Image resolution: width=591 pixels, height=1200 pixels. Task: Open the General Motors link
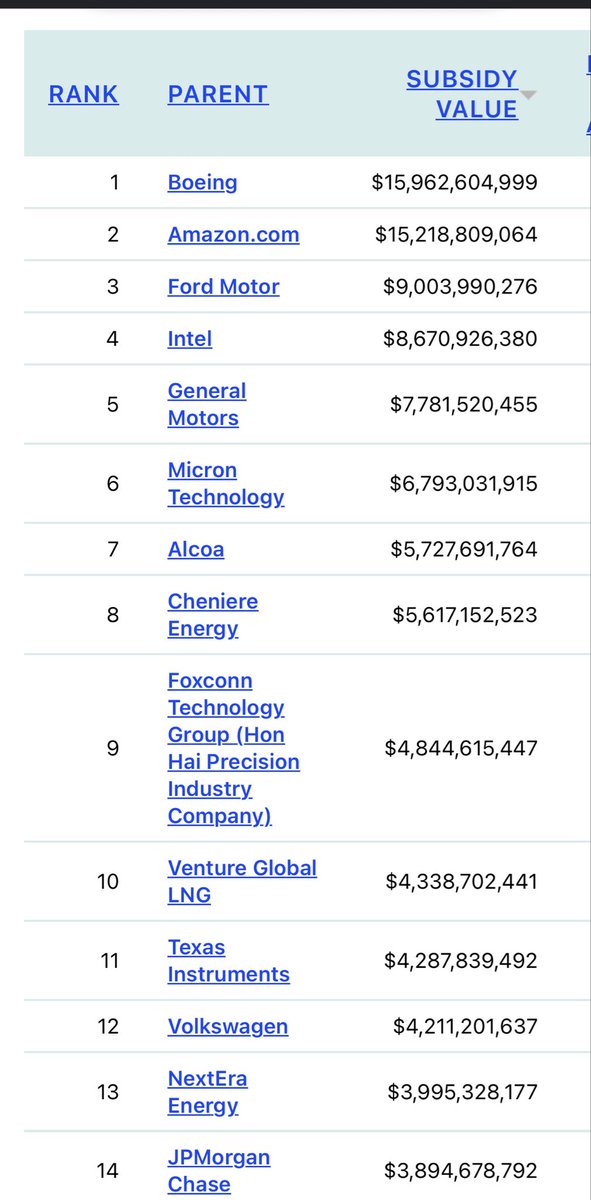pos(207,404)
